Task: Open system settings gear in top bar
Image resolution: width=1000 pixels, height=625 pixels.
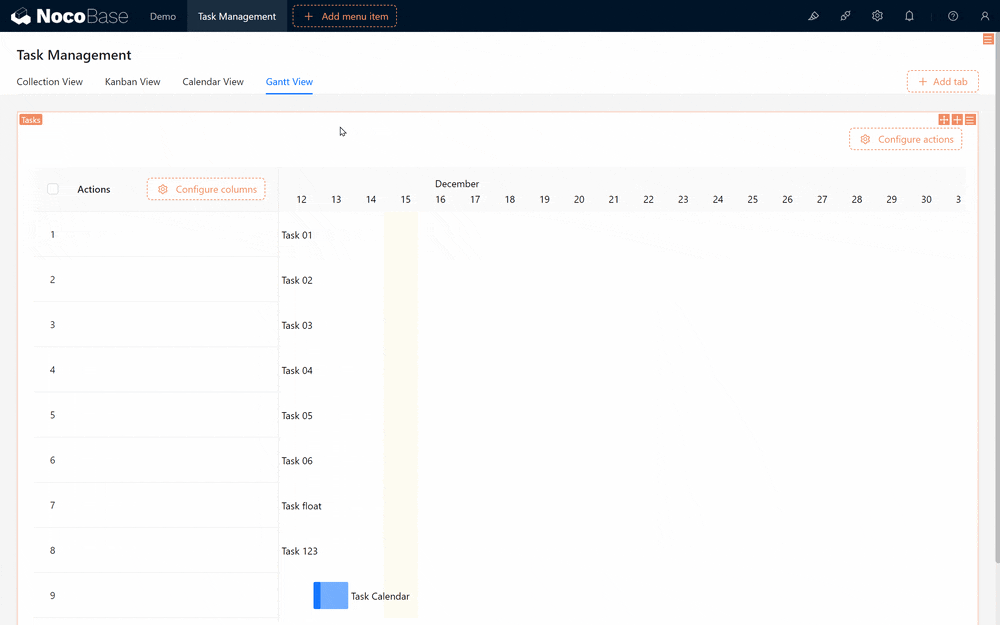Action: (878, 16)
